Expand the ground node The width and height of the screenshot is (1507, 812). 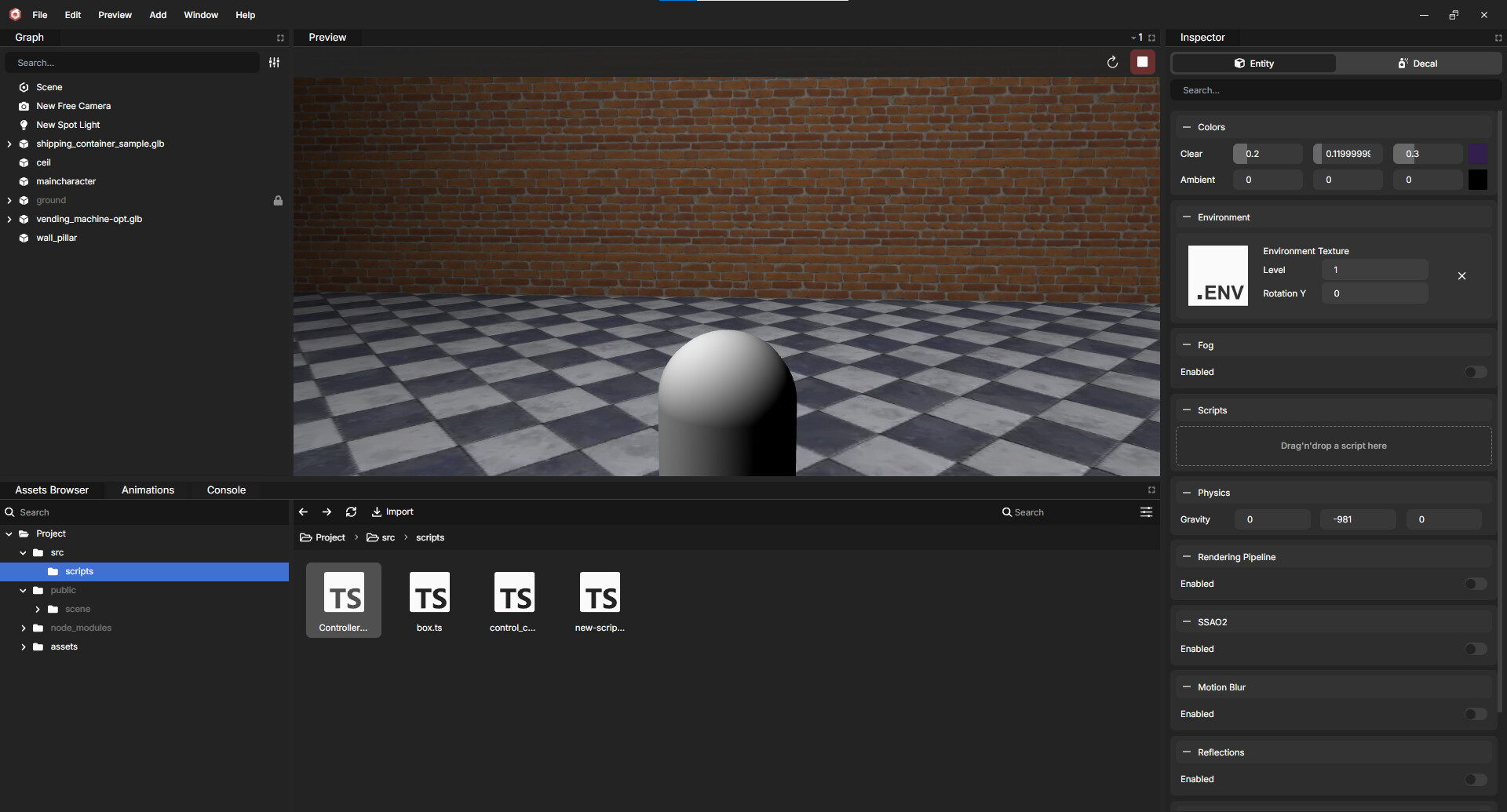point(9,200)
